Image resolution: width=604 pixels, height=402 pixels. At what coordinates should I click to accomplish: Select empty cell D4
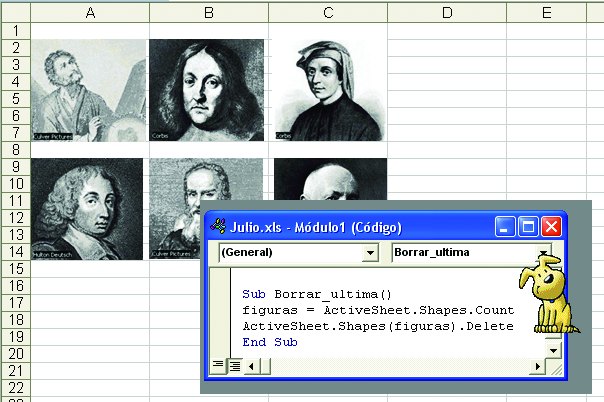pos(447,82)
